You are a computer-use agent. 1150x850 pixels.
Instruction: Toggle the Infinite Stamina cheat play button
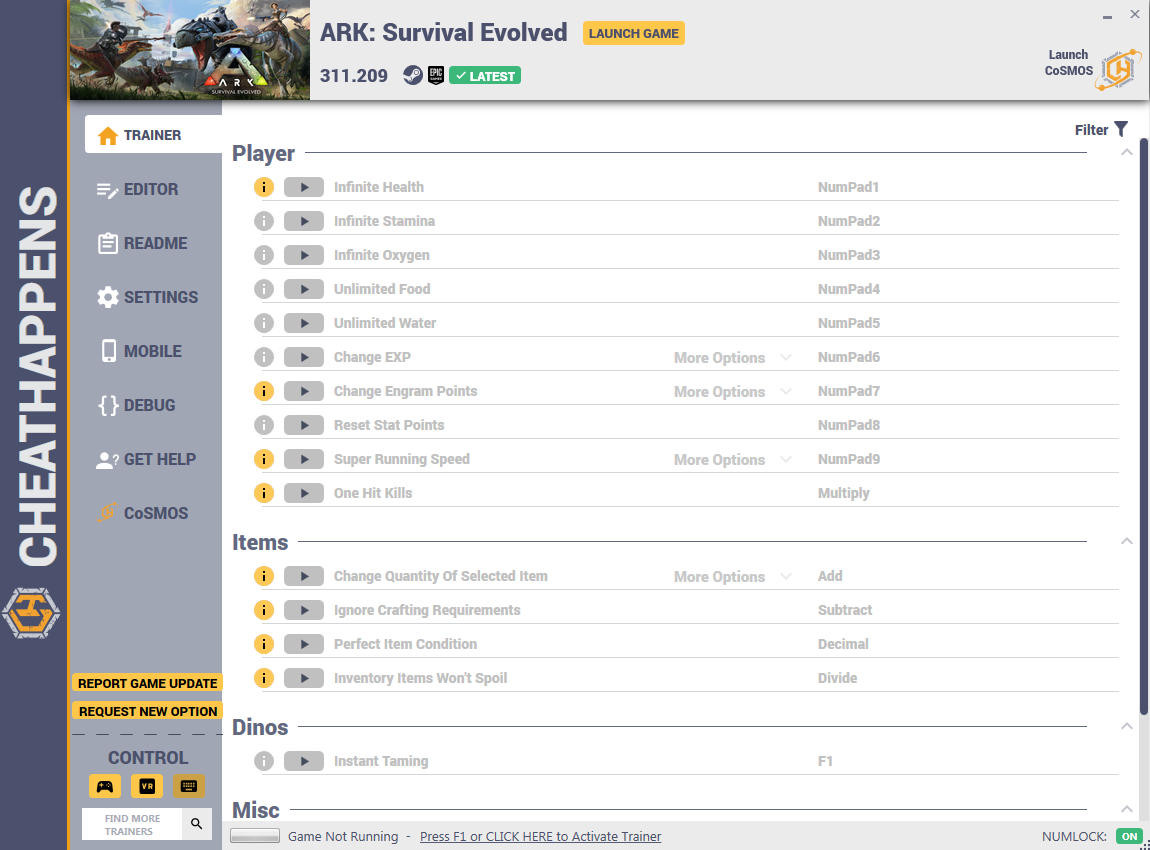coord(304,221)
